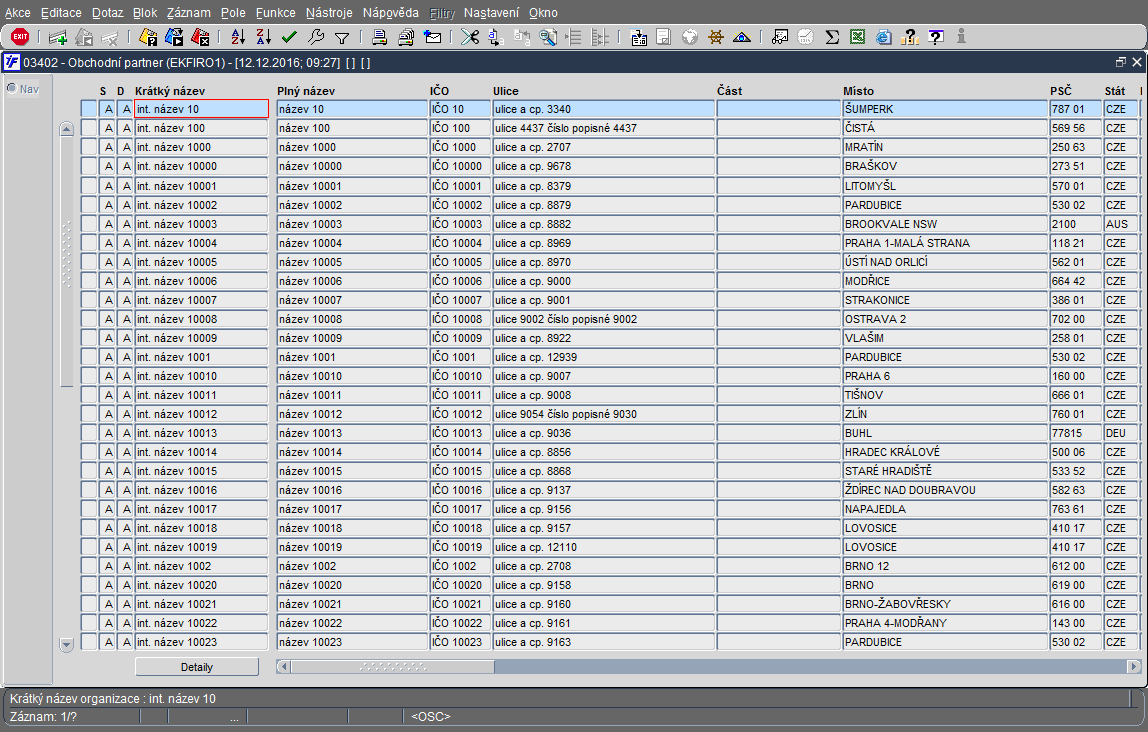Export with the green Excel icon
This screenshot has width=1148, height=732.
[857, 37]
